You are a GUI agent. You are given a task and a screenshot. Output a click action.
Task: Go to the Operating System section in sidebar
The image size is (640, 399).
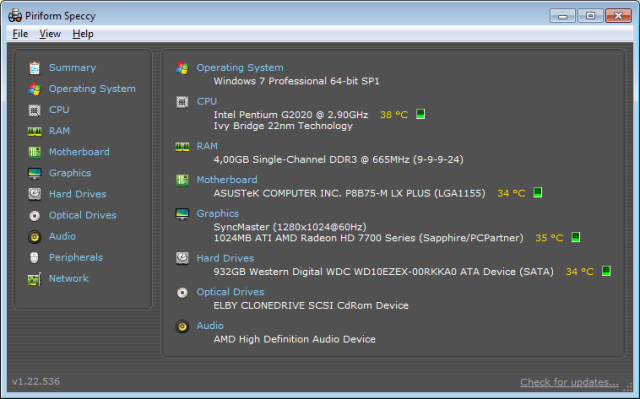(92, 89)
